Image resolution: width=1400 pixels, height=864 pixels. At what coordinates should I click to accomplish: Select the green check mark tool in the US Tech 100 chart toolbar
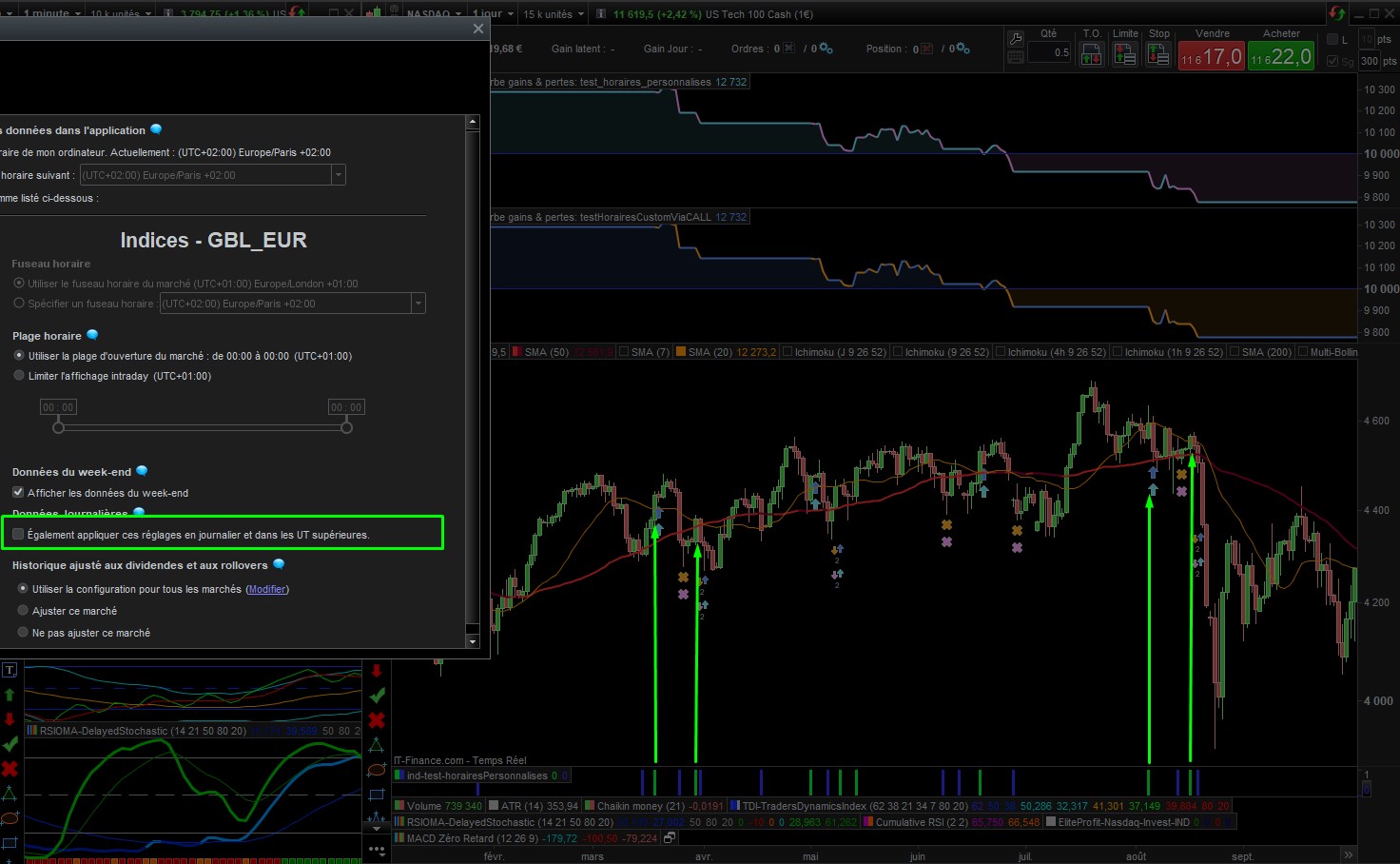[377, 696]
